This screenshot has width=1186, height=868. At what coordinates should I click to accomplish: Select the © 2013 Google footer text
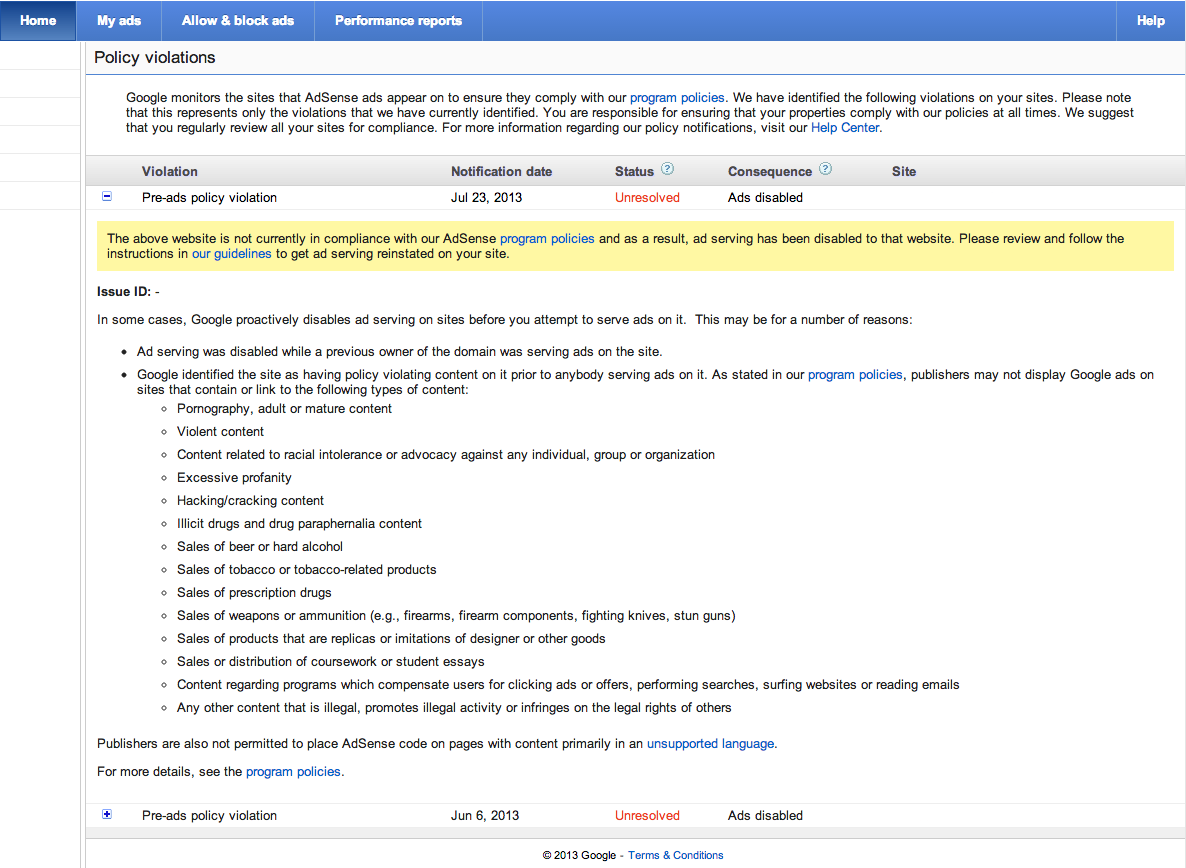click(x=579, y=855)
